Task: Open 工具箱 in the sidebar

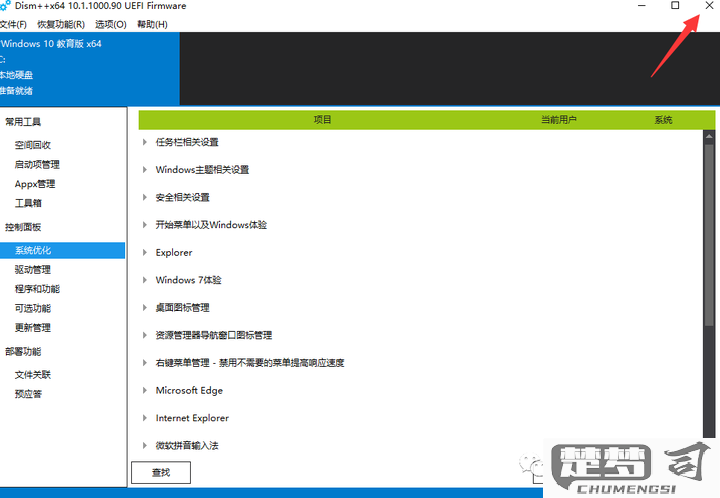Action: pyautogui.click(x=28, y=203)
